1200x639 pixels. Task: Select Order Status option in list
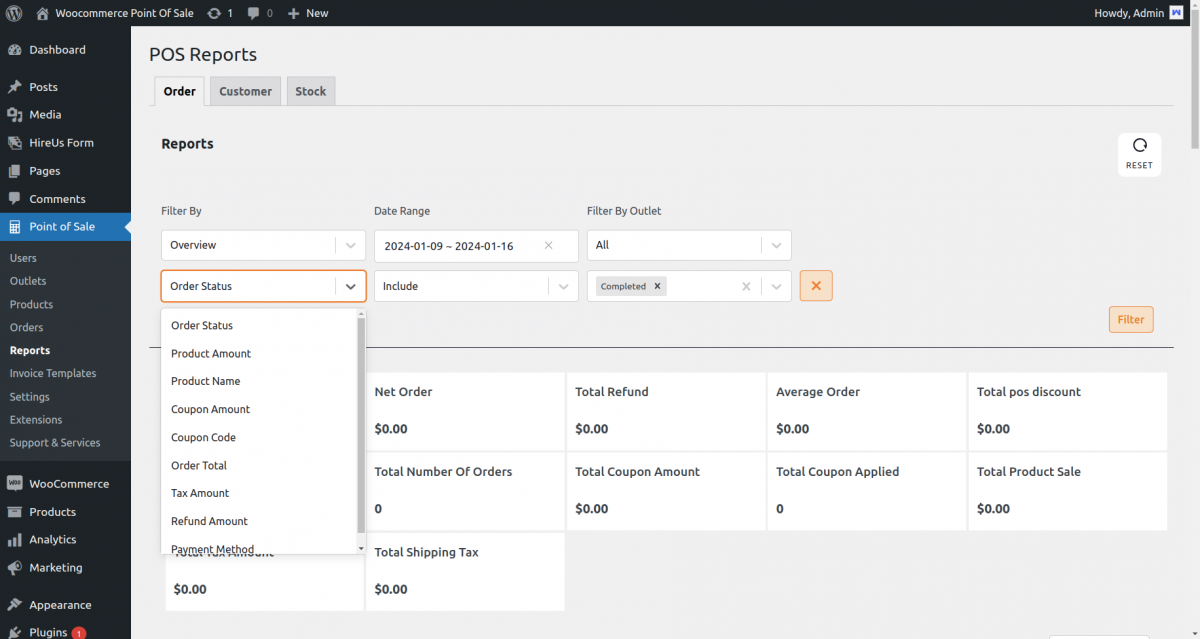point(259,326)
